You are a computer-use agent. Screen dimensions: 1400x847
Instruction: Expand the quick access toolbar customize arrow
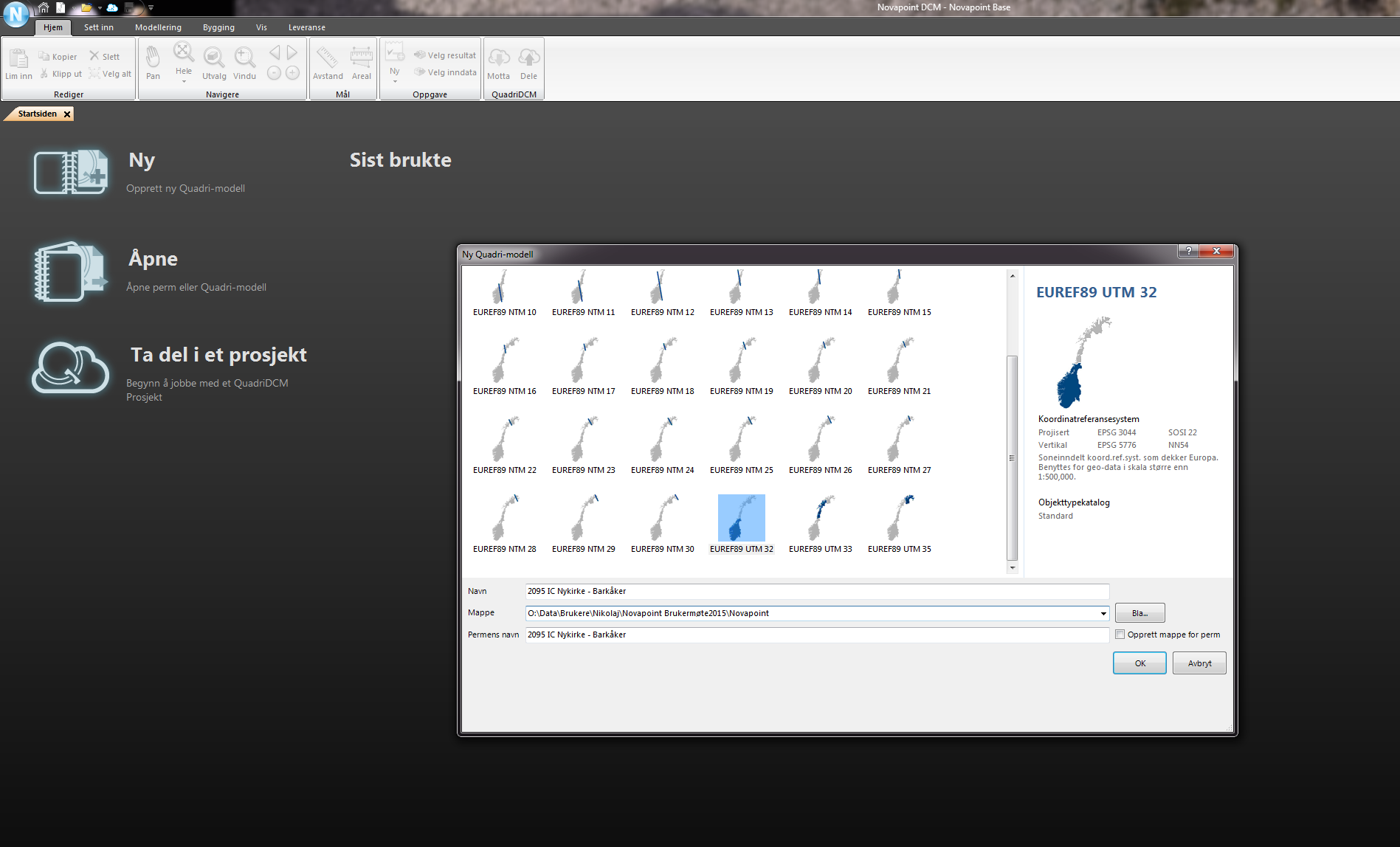click(151, 8)
